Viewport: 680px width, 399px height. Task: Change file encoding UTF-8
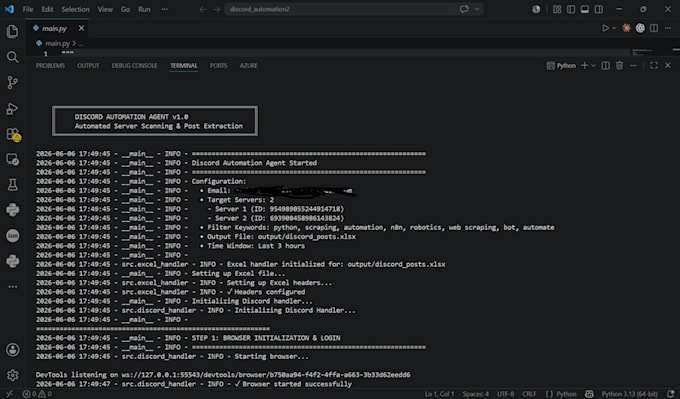point(505,394)
